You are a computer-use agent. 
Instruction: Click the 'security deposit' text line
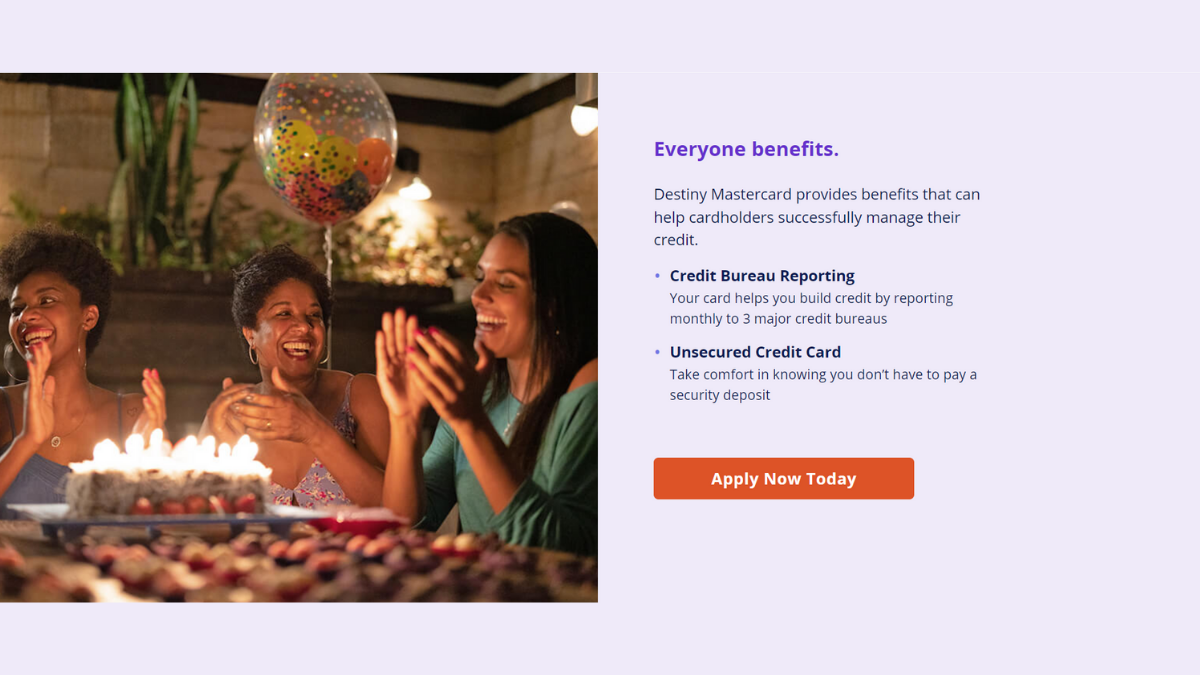[720, 395]
